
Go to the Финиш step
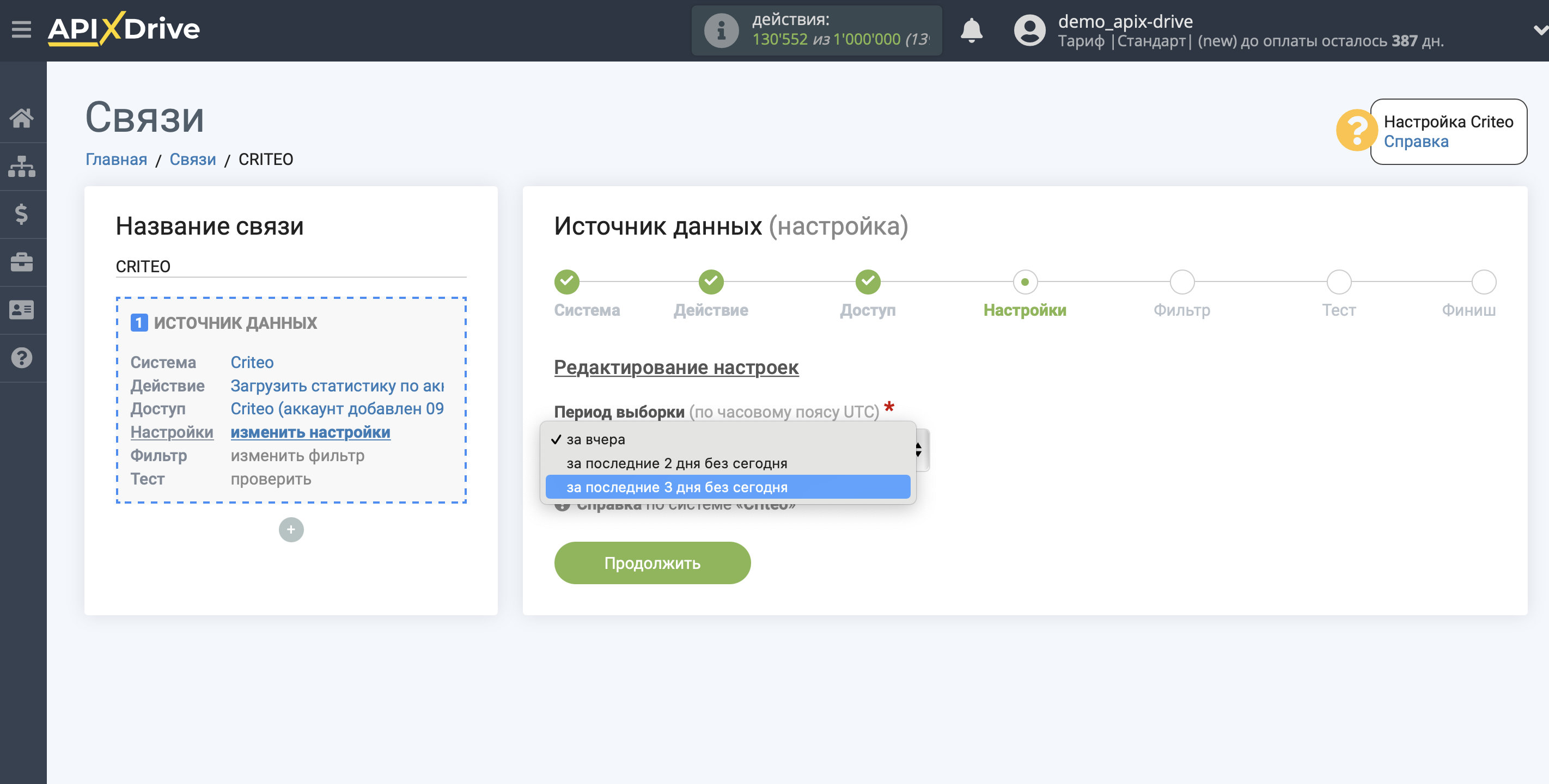tap(1484, 282)
